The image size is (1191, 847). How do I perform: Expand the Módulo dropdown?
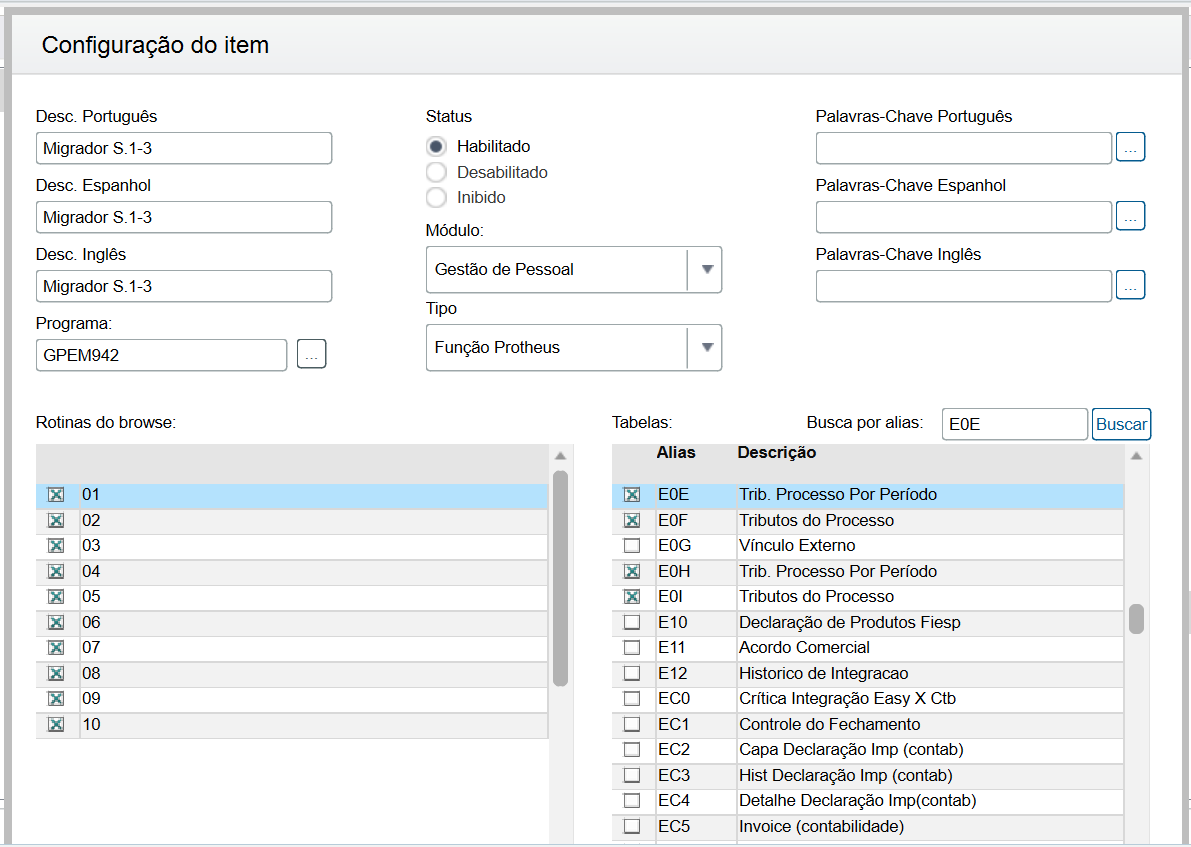click(x=705, y=269)
